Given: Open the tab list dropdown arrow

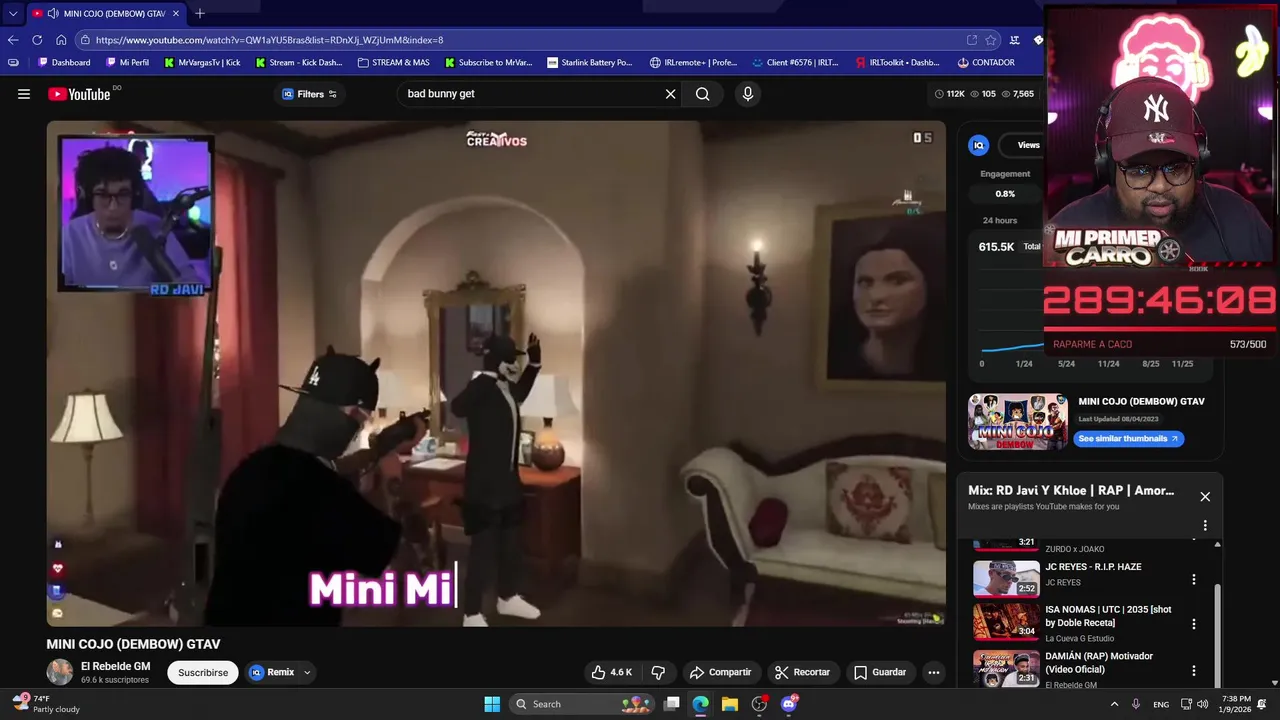Looking at the screenshot, I should [13, 14].
